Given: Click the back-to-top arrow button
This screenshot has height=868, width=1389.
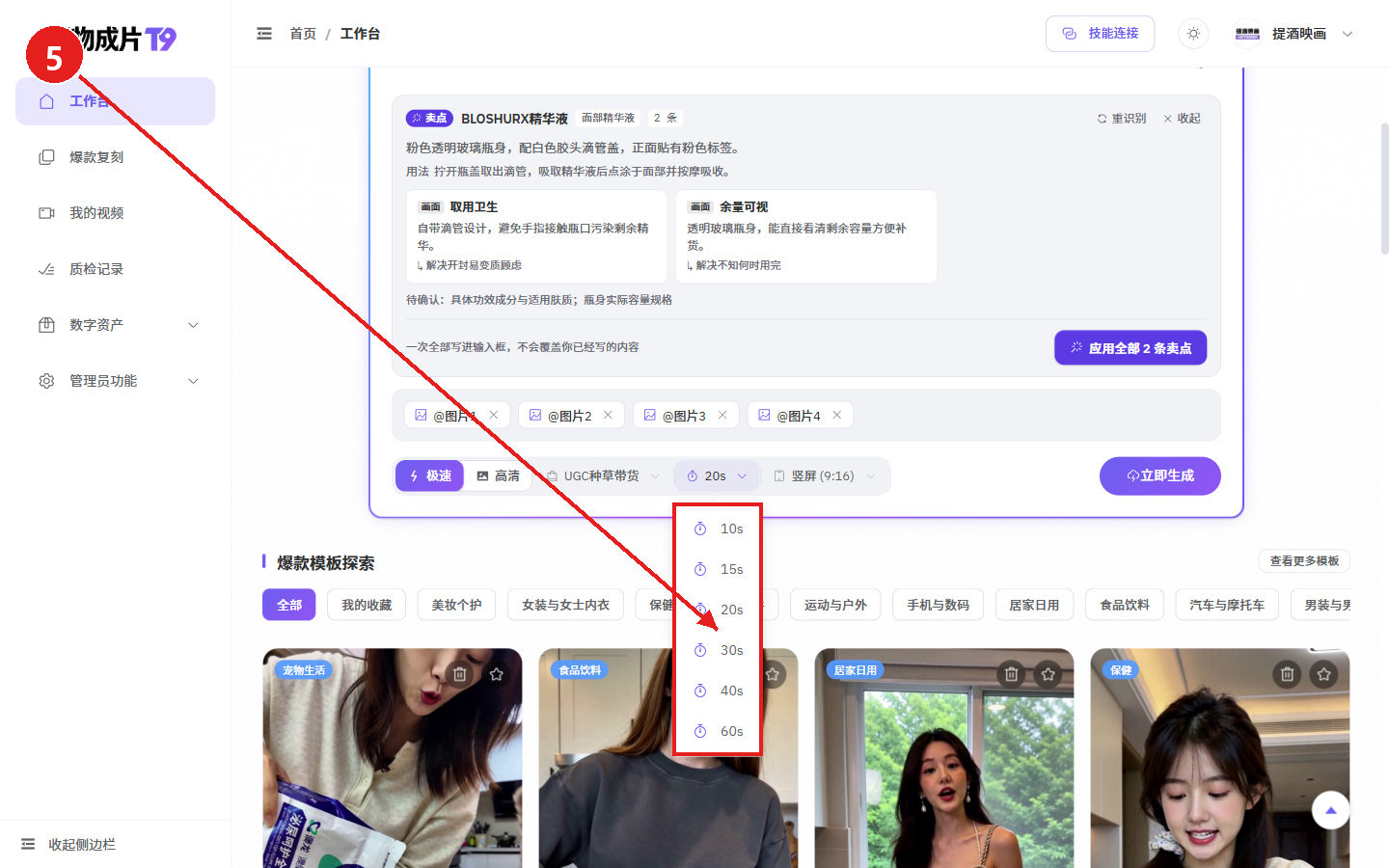Looking at the screenshot, I should 1331,811.
